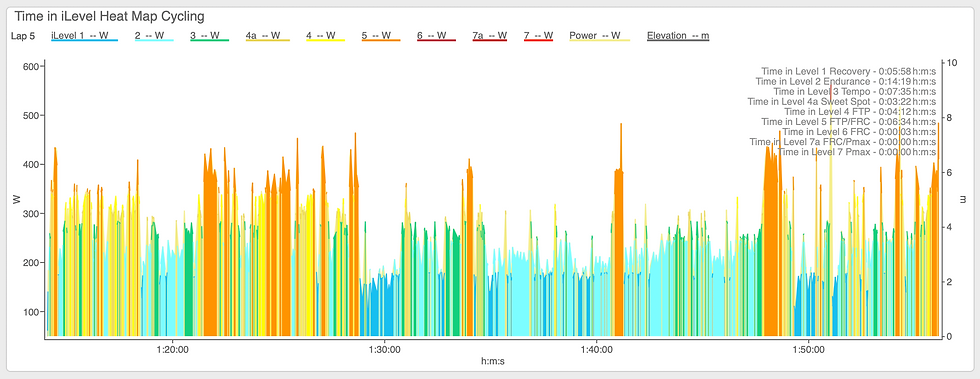Toggle the 4a W legend entry

[268, 36]
